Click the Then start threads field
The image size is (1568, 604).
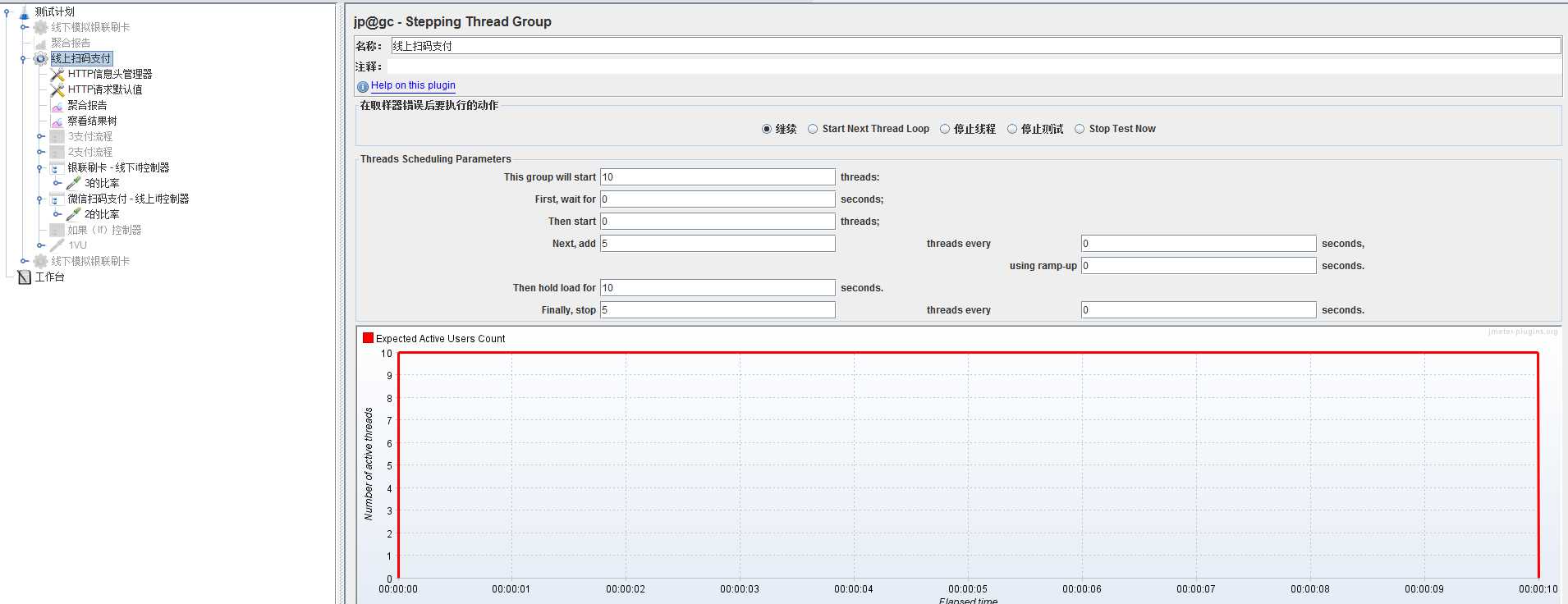pyautogui.click(x=718, y=222)
